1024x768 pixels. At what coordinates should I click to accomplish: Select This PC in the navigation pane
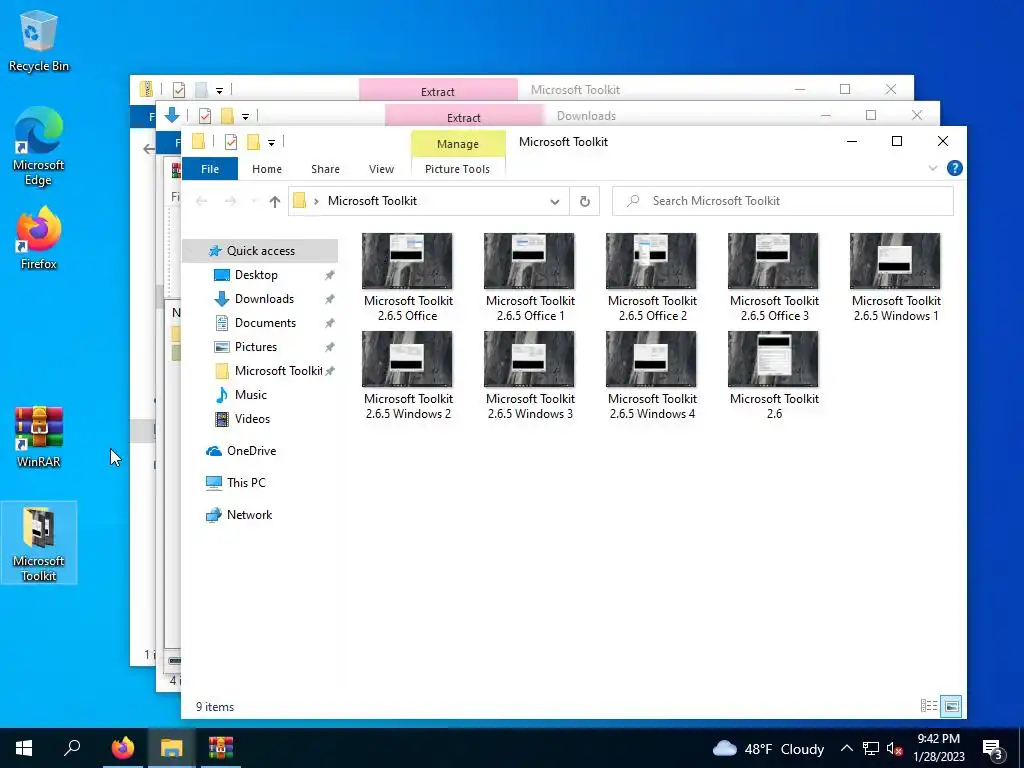point(246,483)
